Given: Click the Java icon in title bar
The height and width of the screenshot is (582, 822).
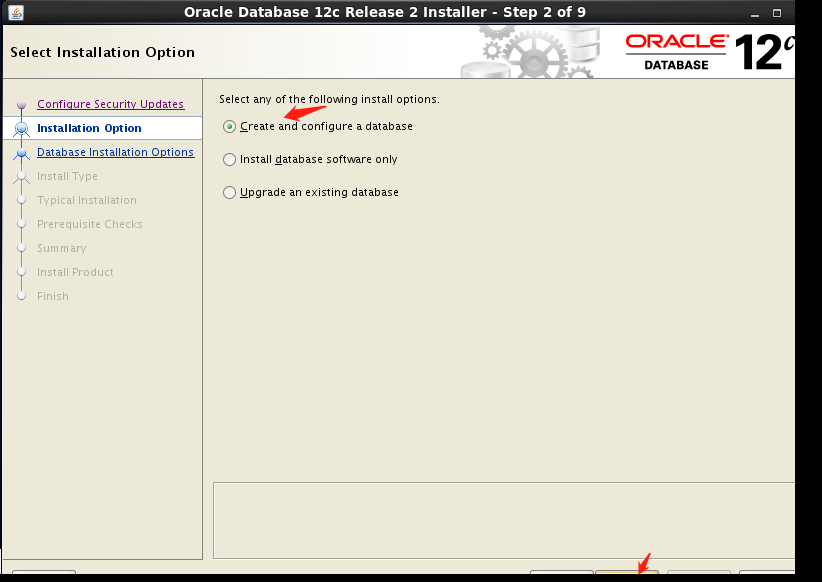Looking at the screenshot, I should click(16, 12).
